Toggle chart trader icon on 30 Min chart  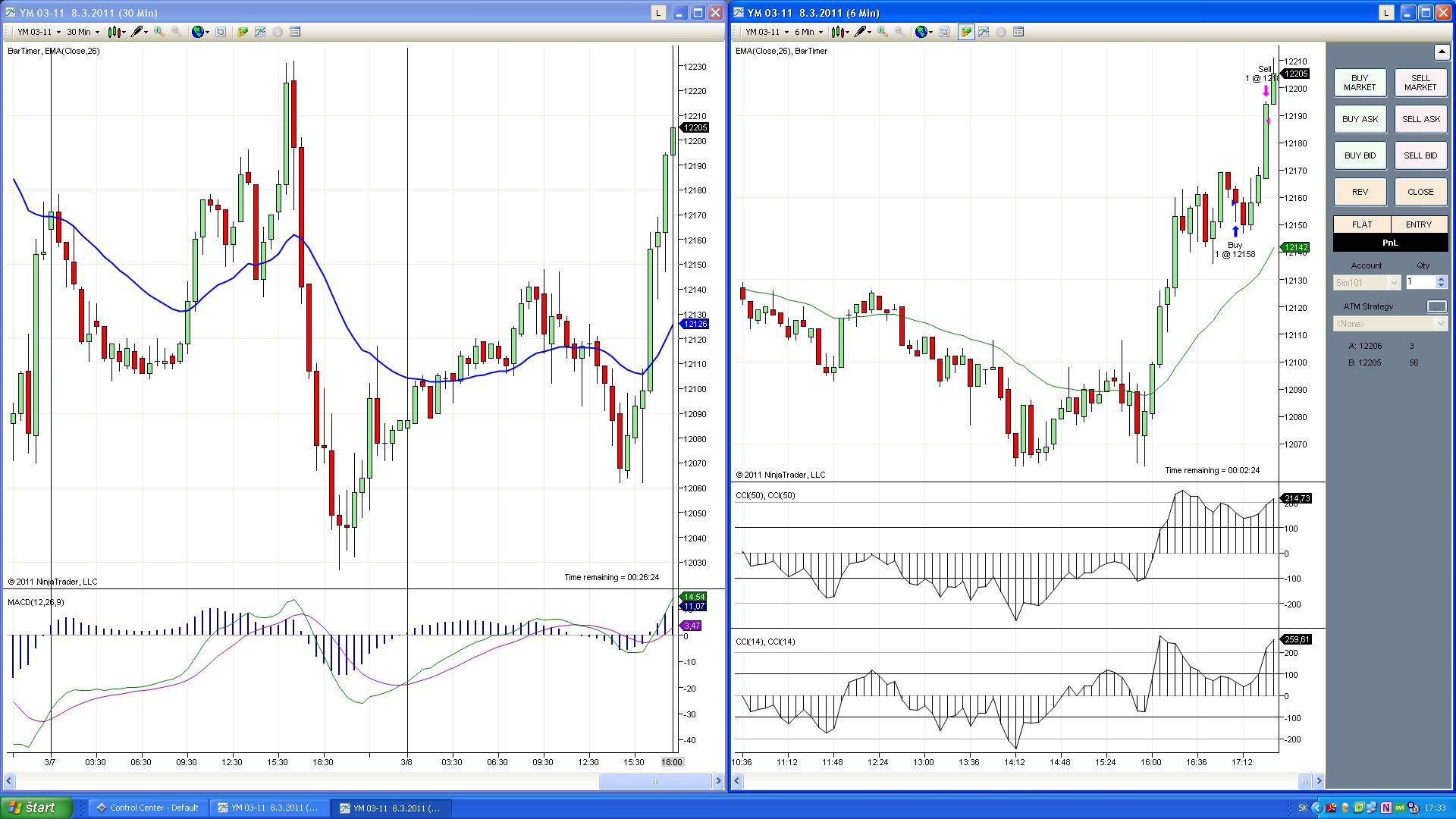pyautogui.click(x=243, y=32)
